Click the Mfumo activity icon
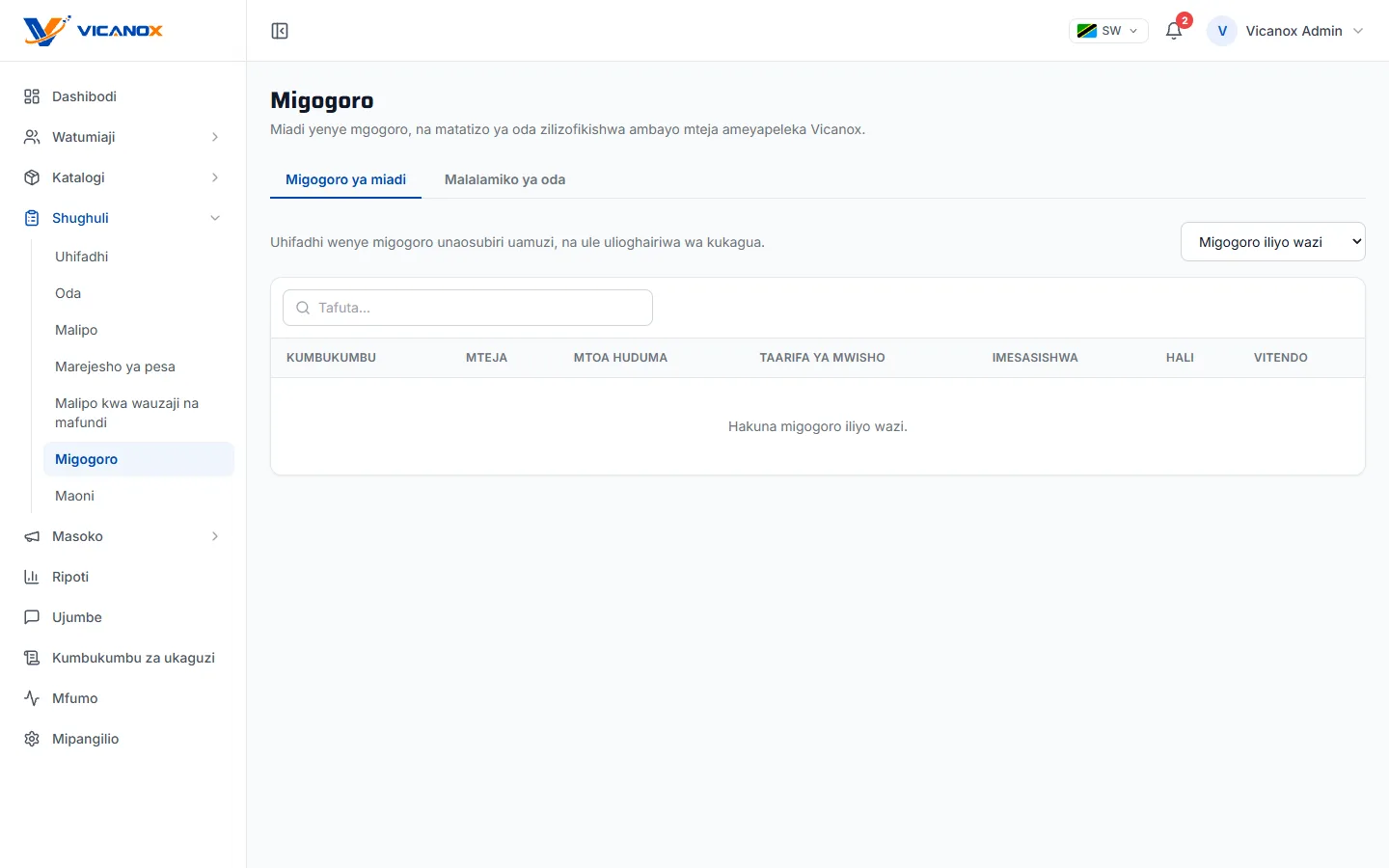Screen dimensions: 1389x868 coord(32,698)
